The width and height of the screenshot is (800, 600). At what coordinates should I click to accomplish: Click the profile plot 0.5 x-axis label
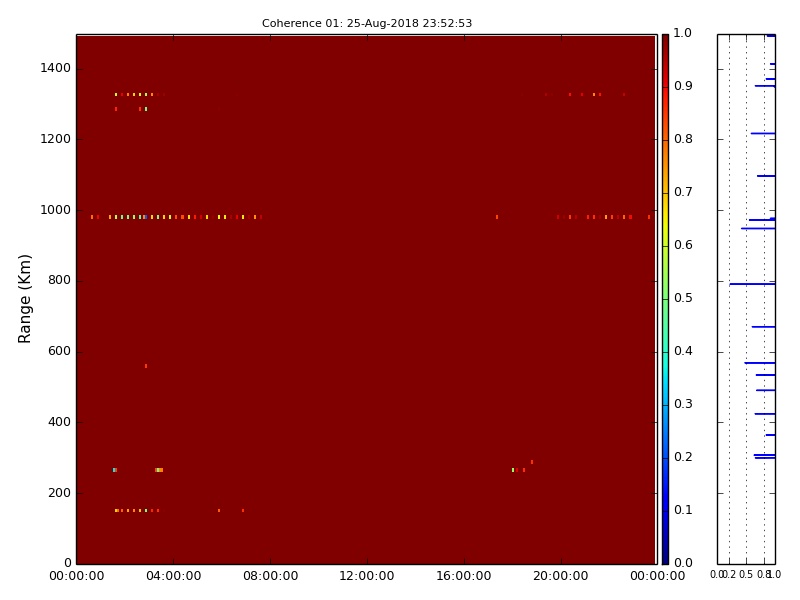click(x=746, y=575)
